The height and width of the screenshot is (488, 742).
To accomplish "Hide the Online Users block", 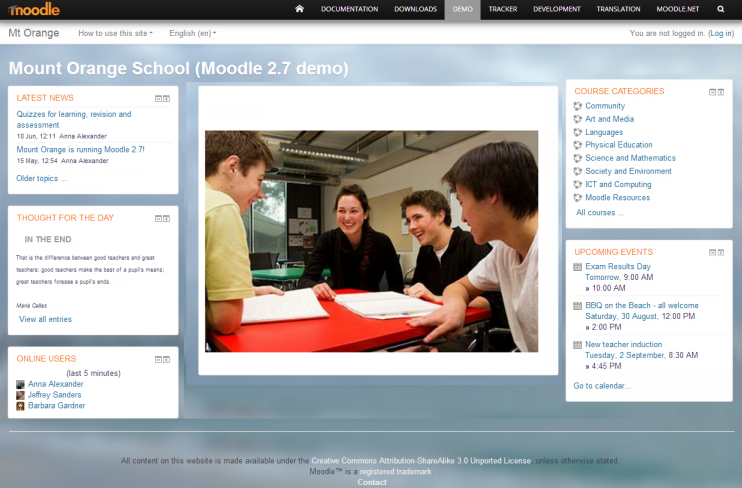I will tap(159, 359).
